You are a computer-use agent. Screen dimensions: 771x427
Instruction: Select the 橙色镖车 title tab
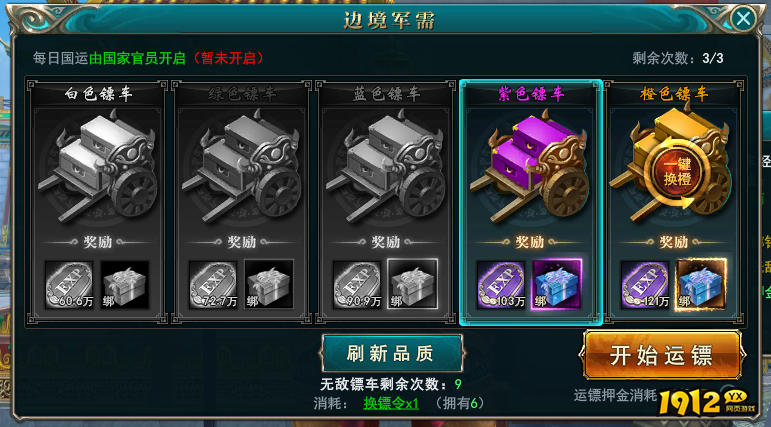[x=674, y=93]
